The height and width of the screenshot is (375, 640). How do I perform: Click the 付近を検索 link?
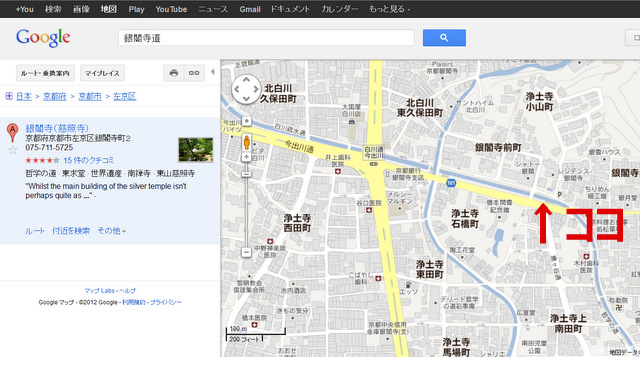pos(71,231)
